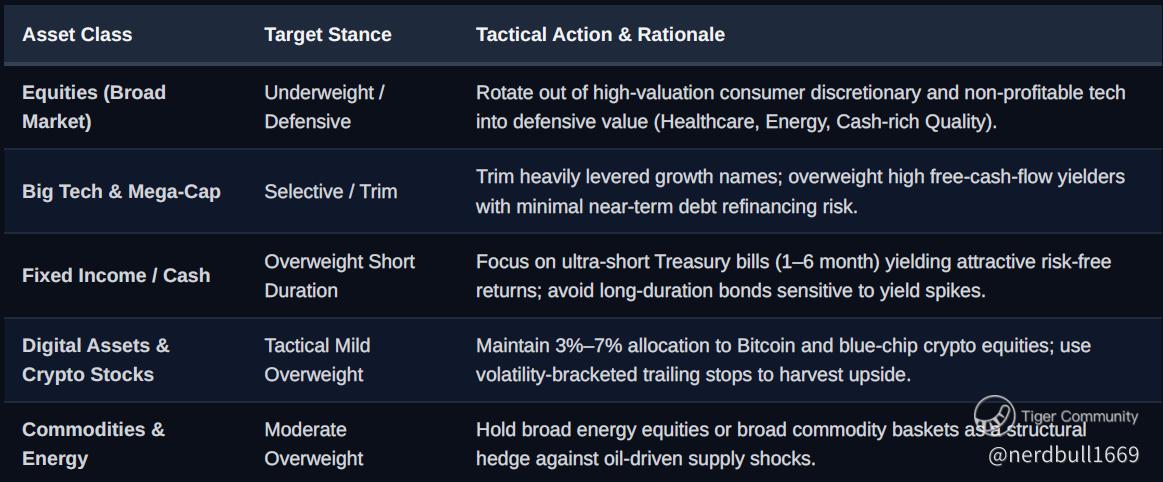This screenshot has width=1163, height=482.
Task: Click the Bitcoin allocation rationale text
Action: [x=783, y=360]
